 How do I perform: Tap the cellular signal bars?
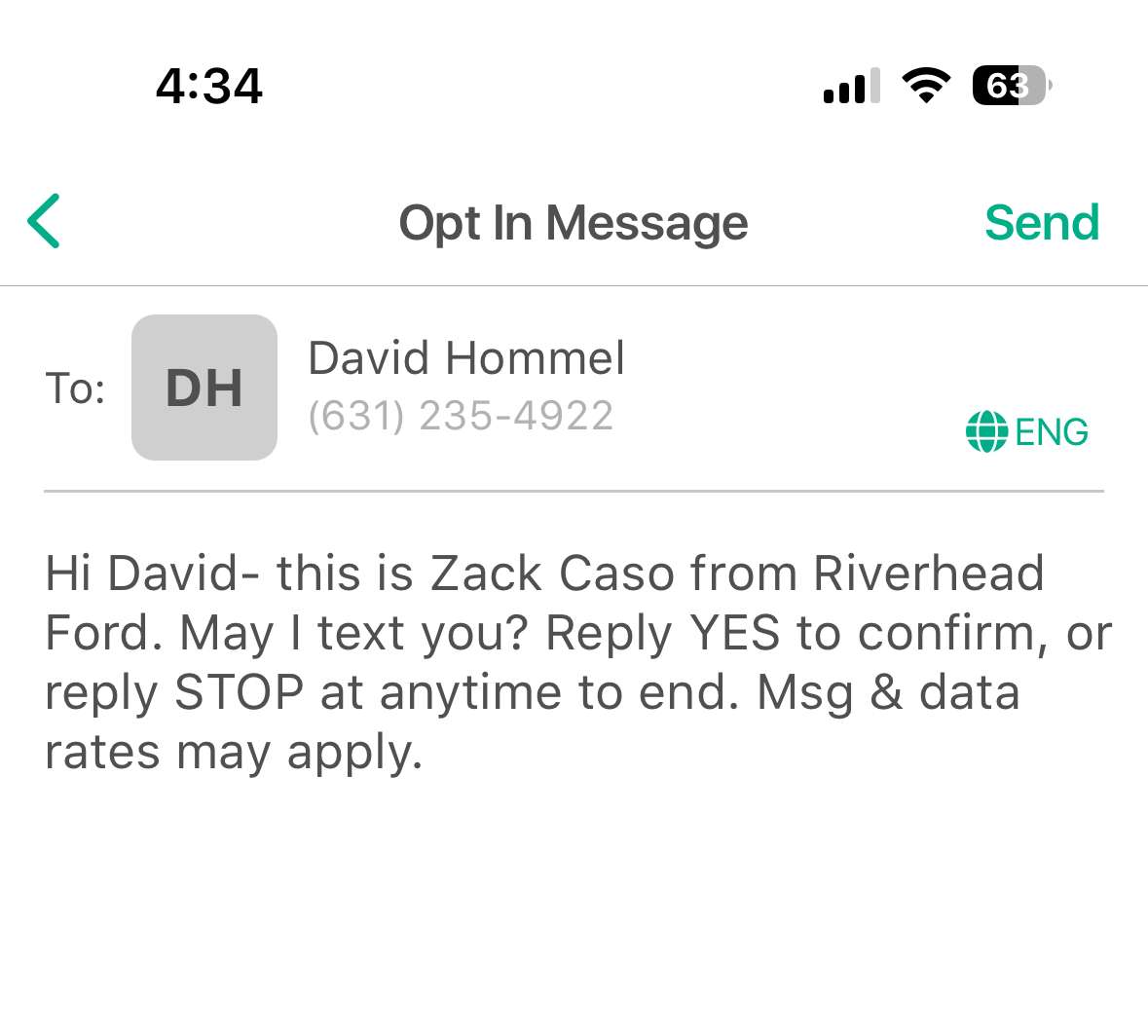coord(851,87)
